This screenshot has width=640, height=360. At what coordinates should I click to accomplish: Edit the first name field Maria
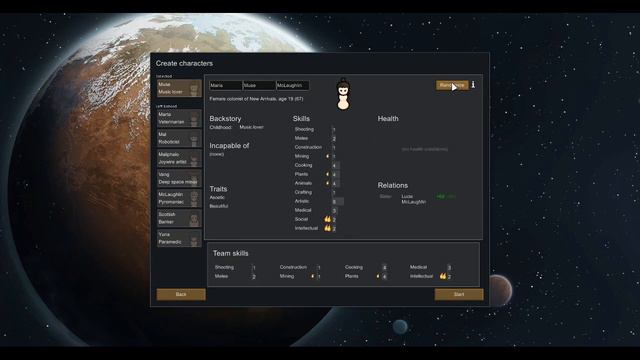click(225, 85)
